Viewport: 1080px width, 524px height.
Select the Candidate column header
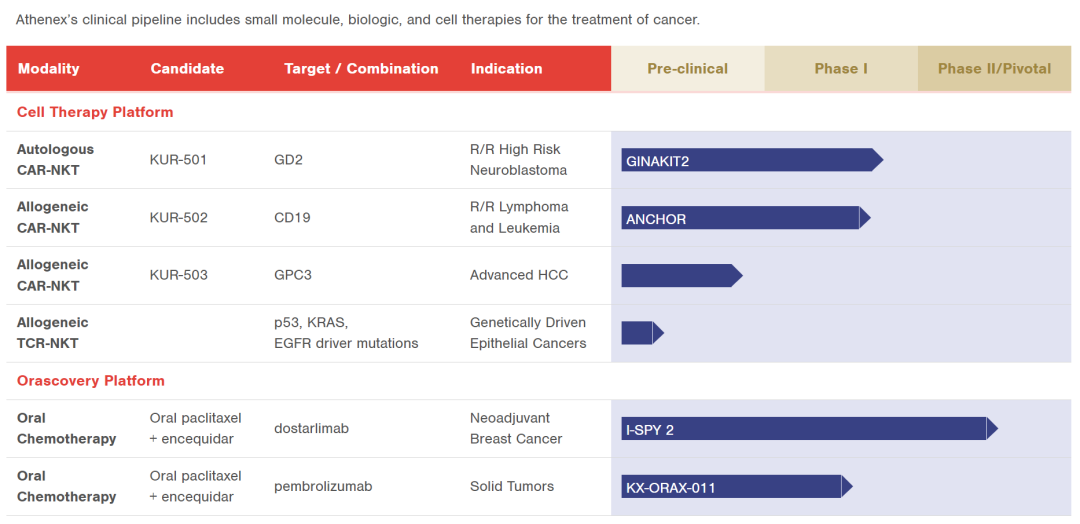[x=187, y=69]
